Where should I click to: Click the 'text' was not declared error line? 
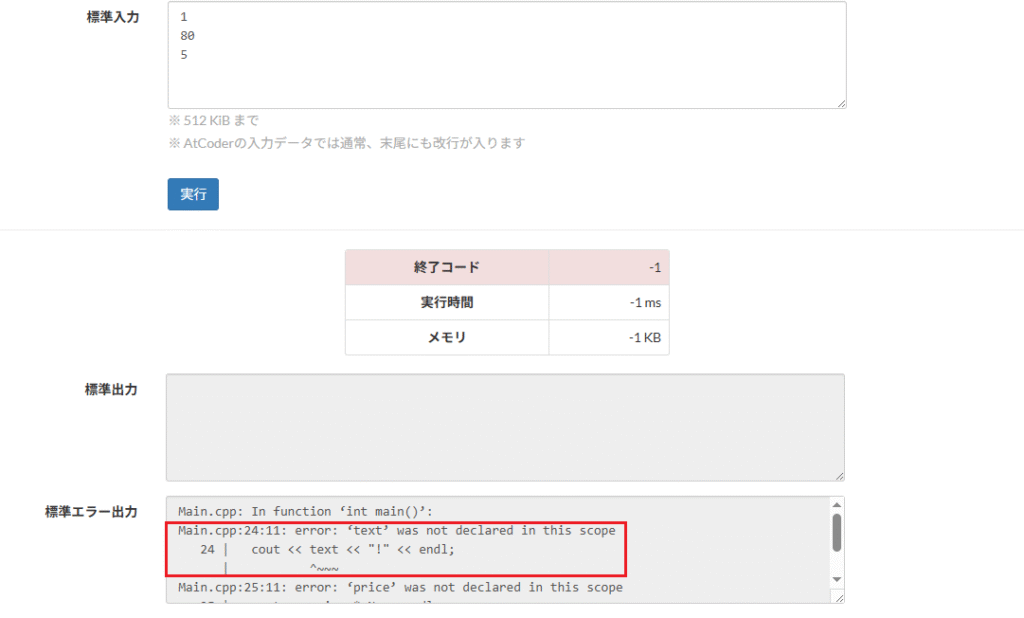(x=397, y=531)
